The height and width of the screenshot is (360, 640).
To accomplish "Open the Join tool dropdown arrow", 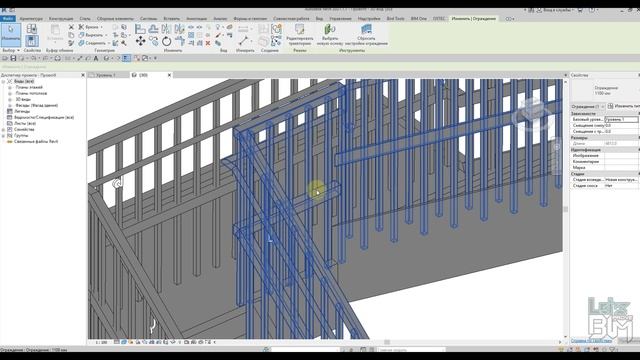I will [x=108, y=43].
